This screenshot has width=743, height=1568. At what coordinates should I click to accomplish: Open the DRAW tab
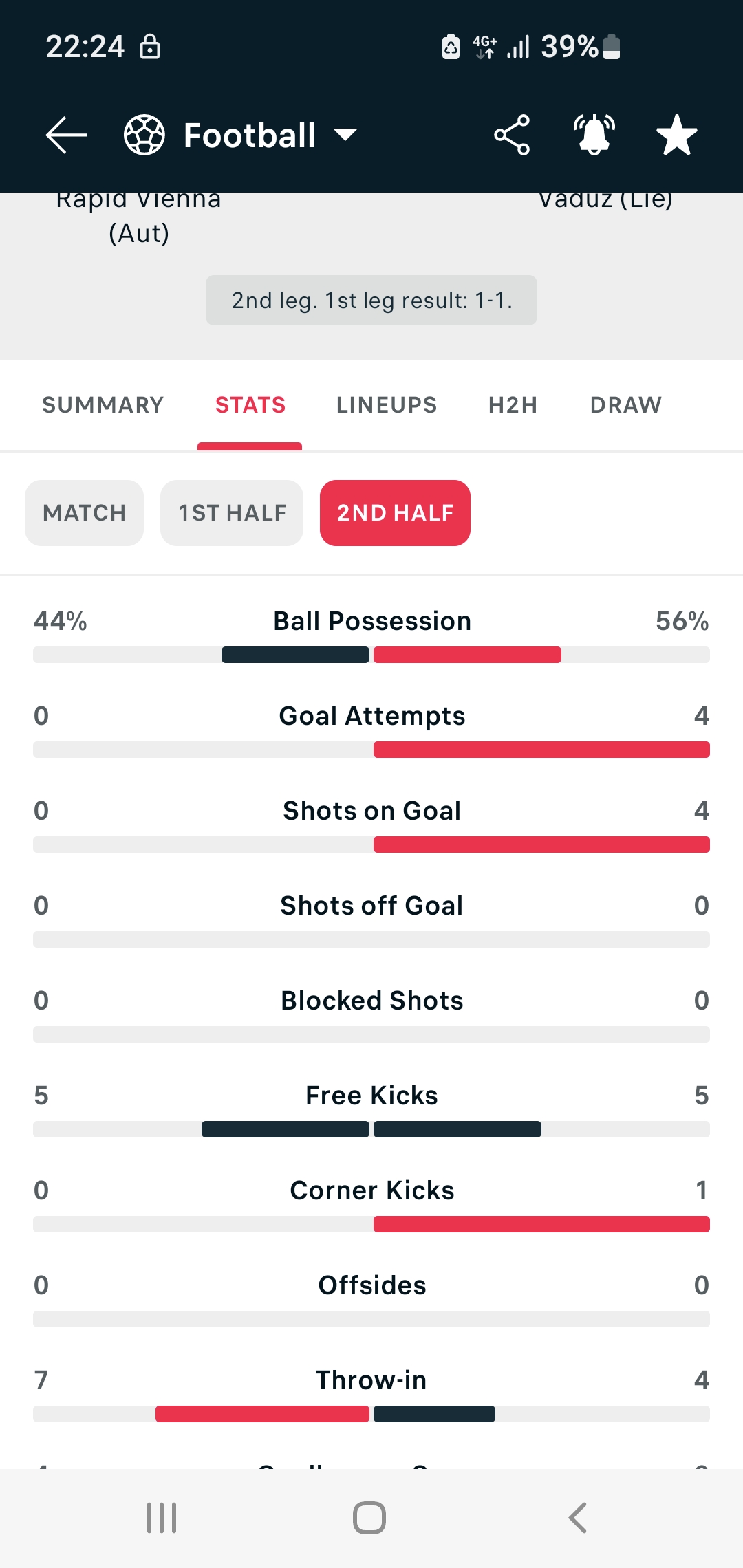click(626, 405)
